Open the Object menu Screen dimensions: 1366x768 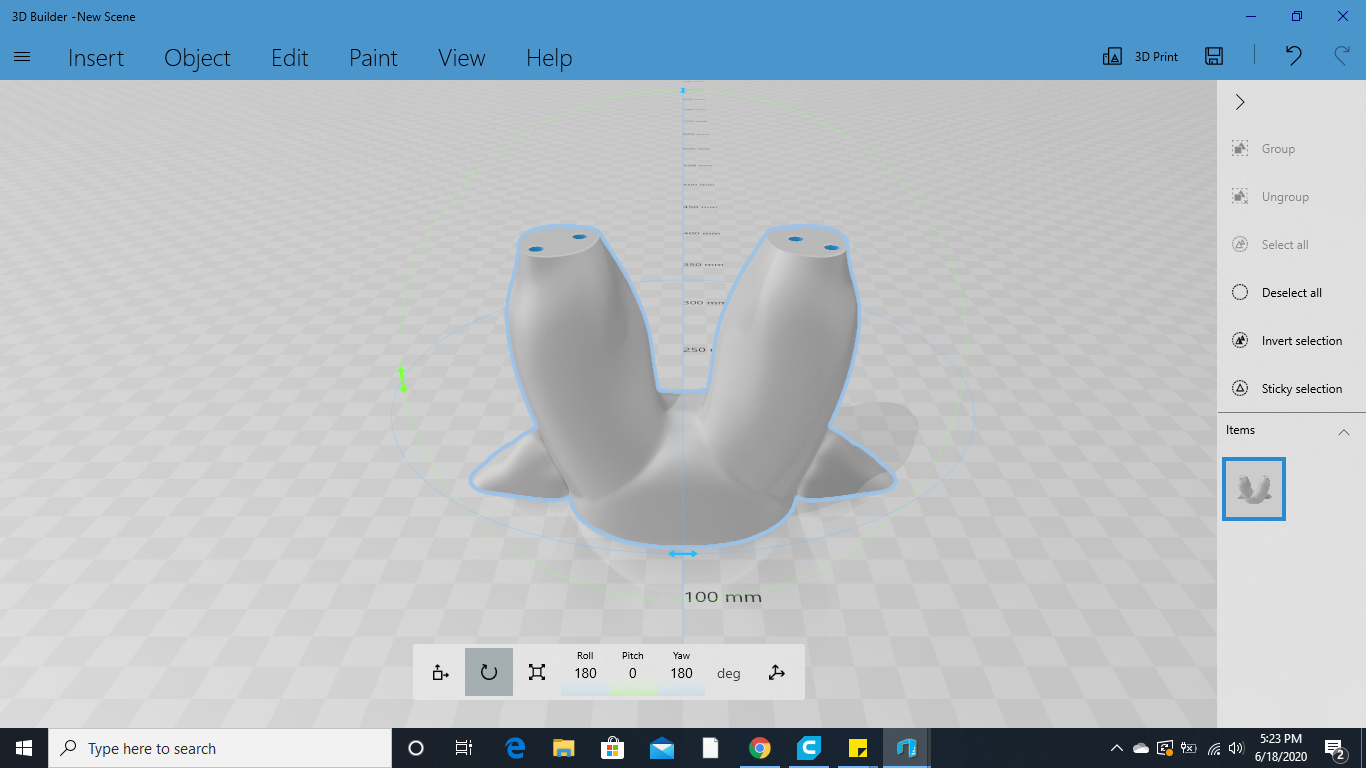(197, 58)
